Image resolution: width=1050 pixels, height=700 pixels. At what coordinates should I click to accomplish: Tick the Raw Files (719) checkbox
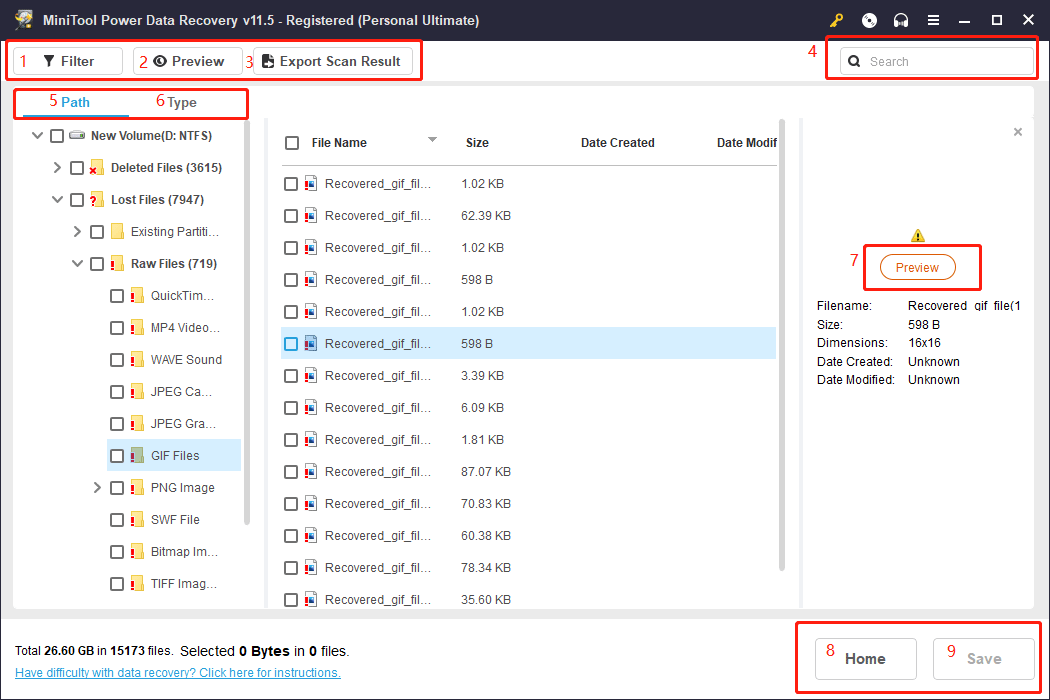[x=96, y=264]
